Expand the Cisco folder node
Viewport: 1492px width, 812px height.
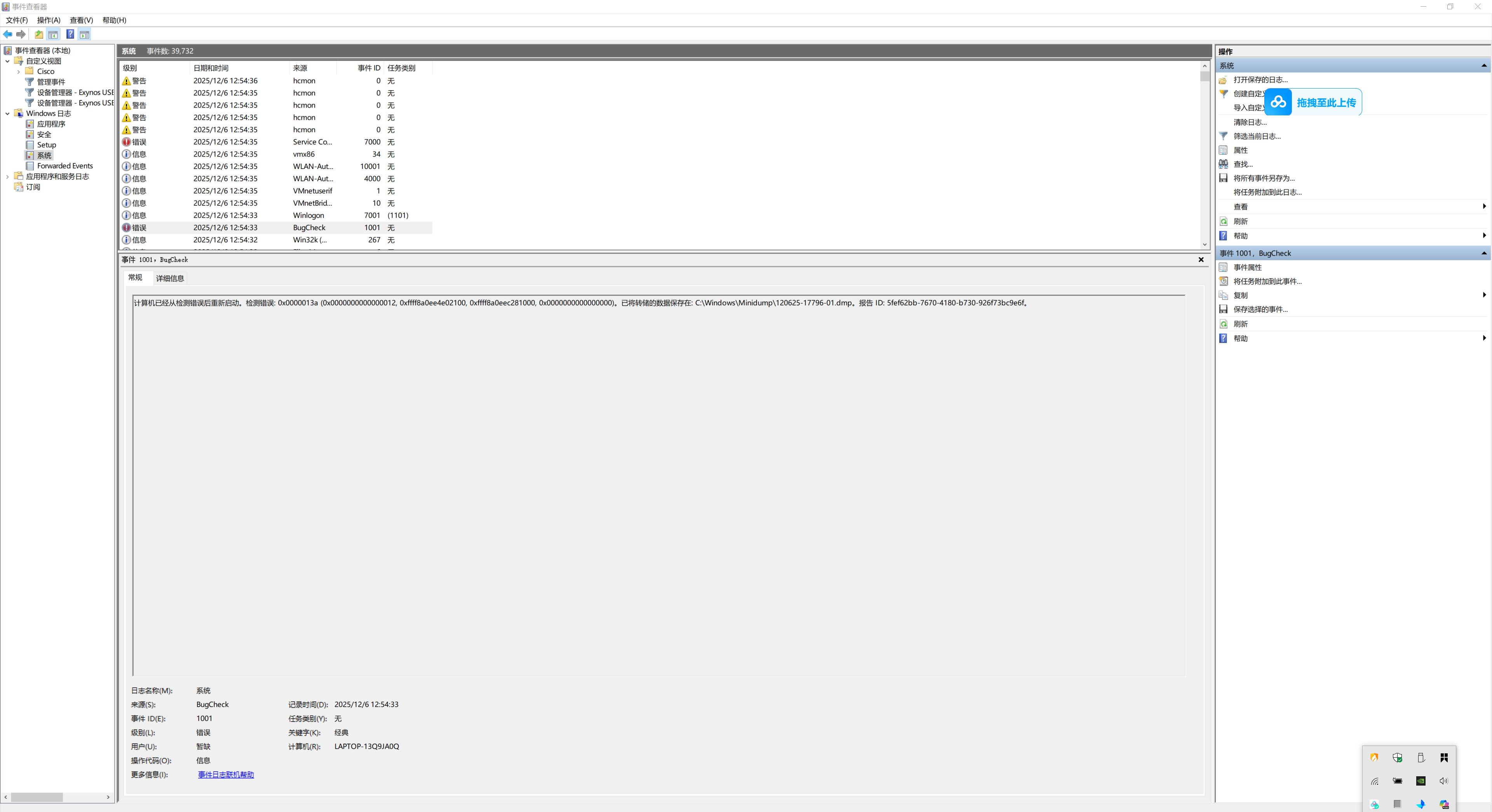pyautogui.click(x=19, y=72)
